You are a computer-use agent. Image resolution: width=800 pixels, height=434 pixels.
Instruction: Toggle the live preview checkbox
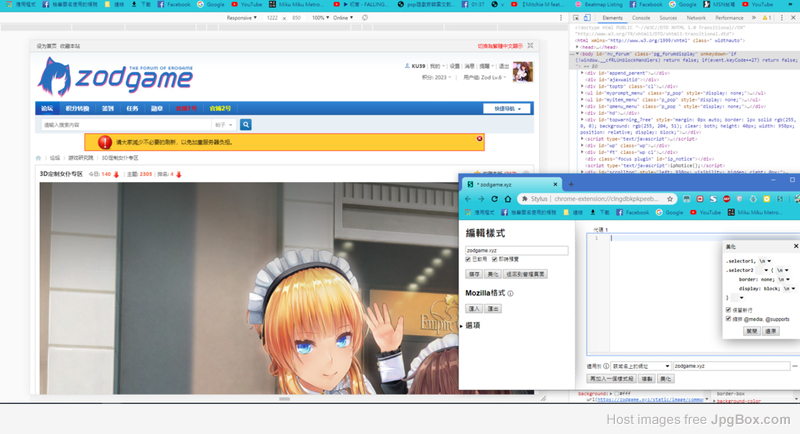point(494,260)
